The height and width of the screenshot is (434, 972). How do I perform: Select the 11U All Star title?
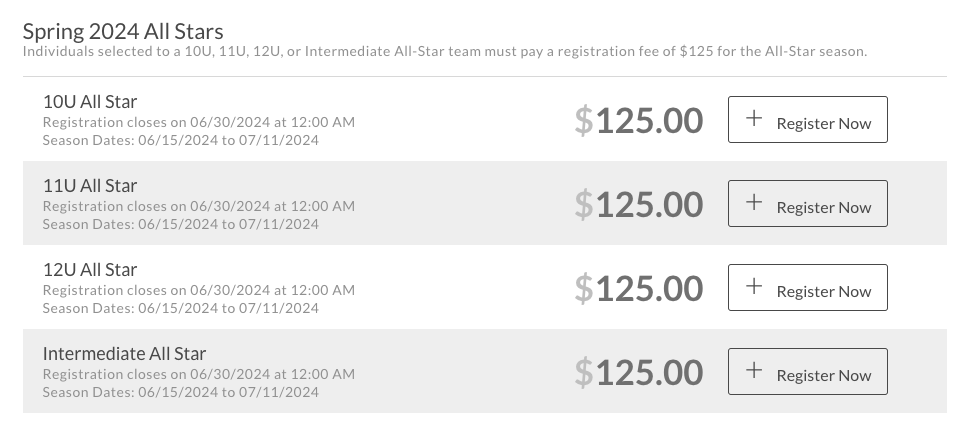tap(90, 185)
